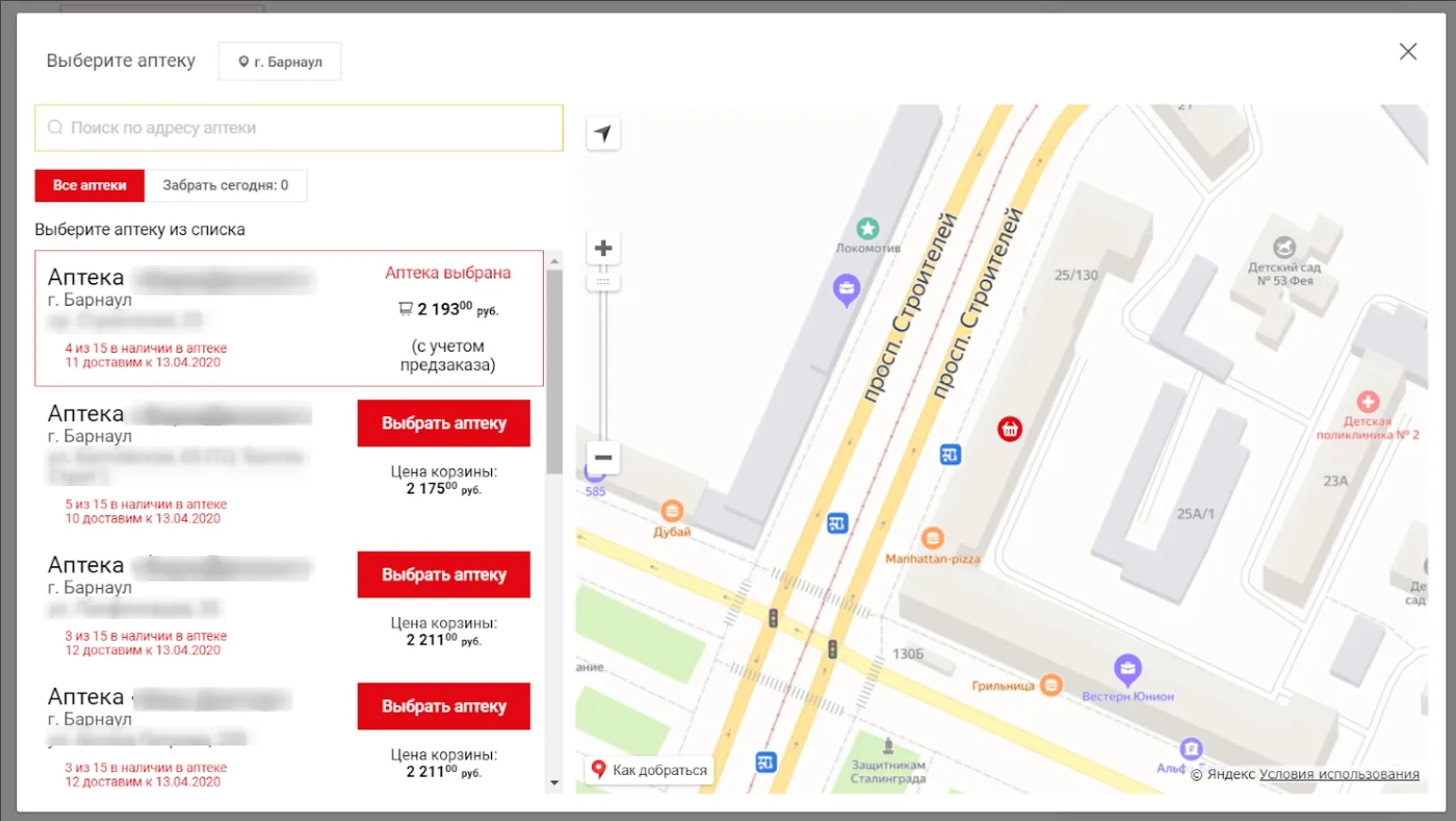Screen dimensions: 1456x821
Task: Click the list scrollbar down arrow
Action: point(554,782)
